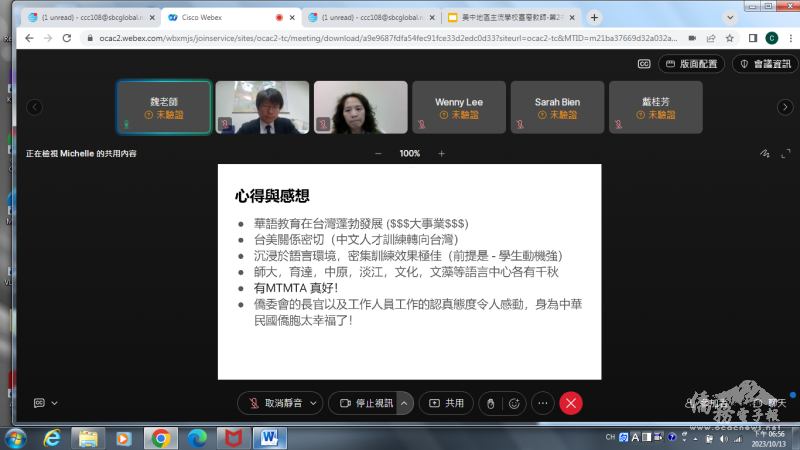Click CH input language indicator
800x450 pixels.
pos(610,437)
